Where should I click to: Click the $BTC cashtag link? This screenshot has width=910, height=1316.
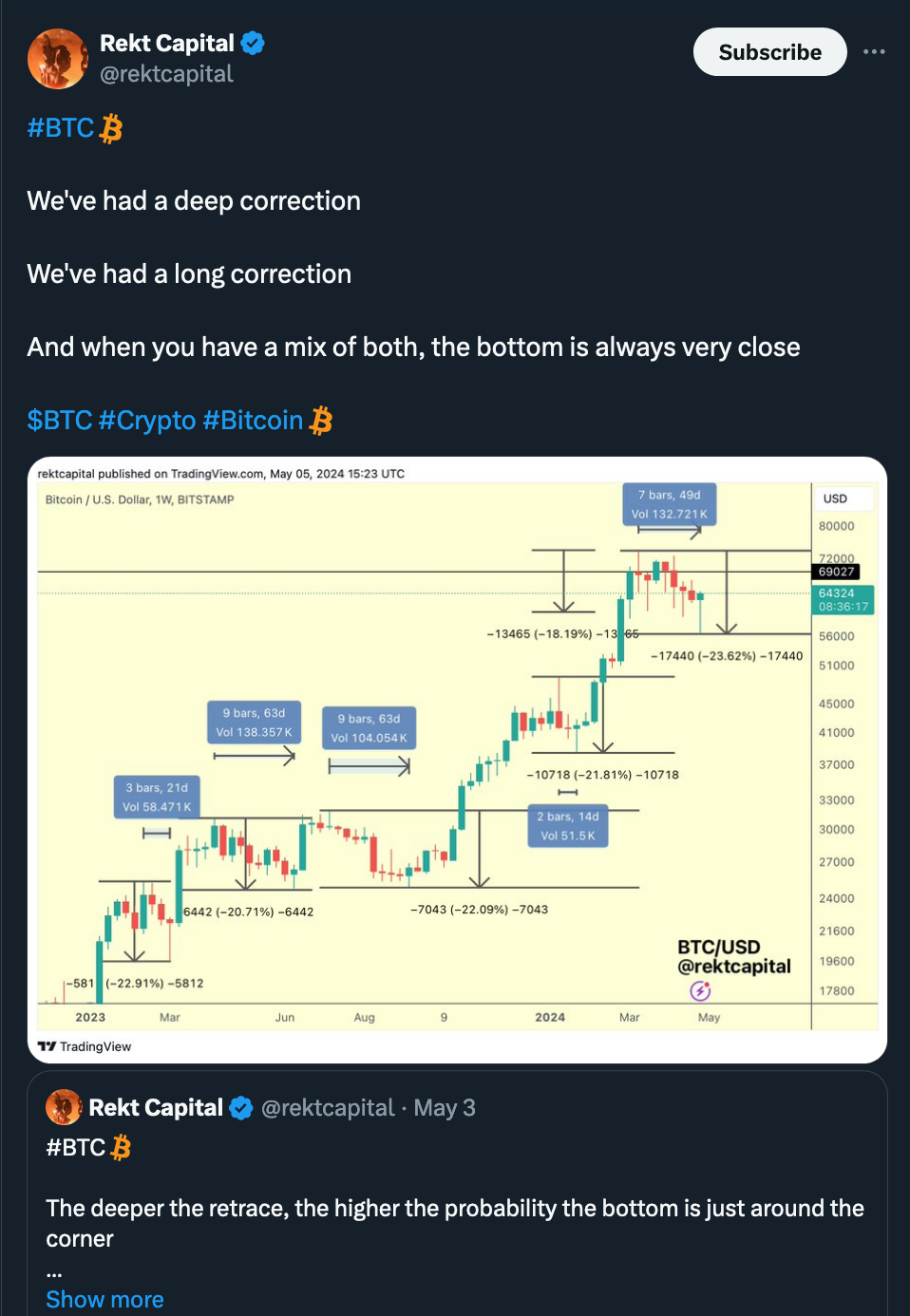click(x=59, y=420)
